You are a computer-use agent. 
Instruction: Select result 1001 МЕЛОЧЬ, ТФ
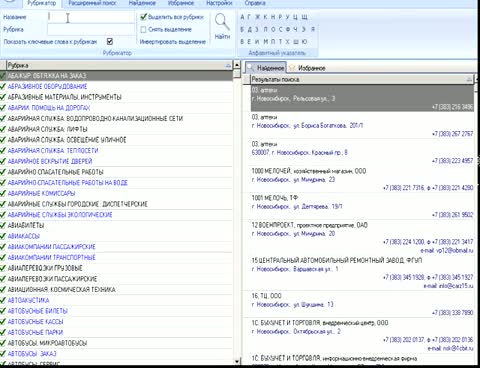coord(362,206)
